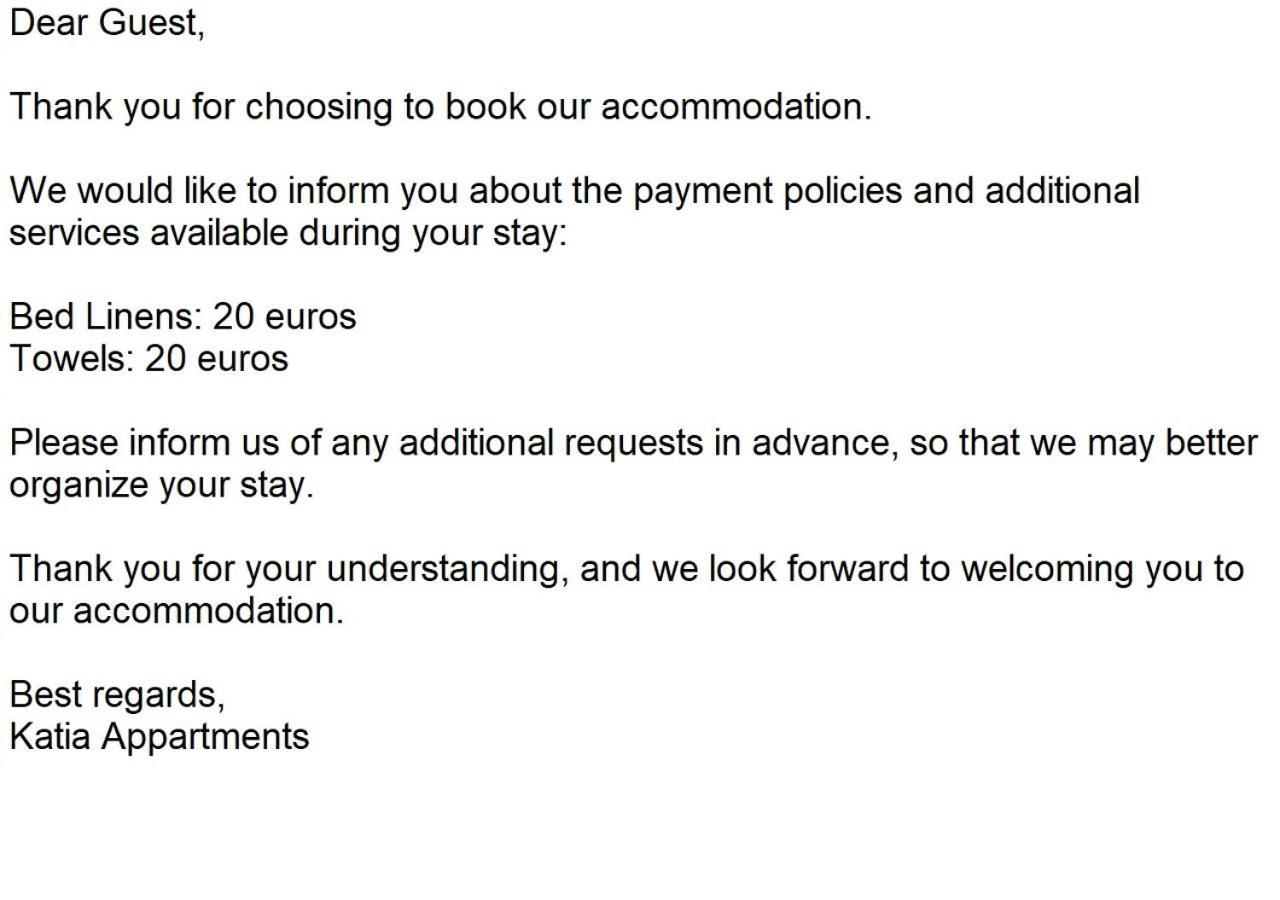The width and height of the screenshot is (1280, 900).
Task: Click the 'Towels: 20 euros' line
Action: point(149,358)
